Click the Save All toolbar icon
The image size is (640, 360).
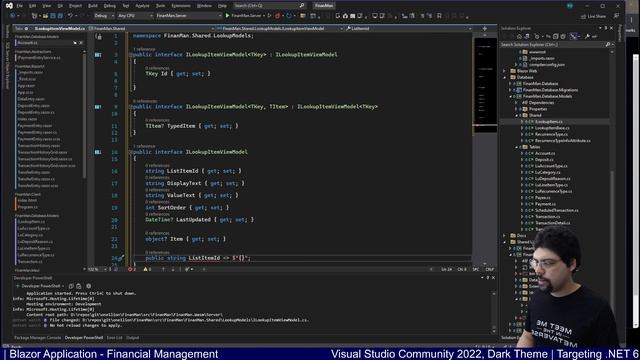60,16
